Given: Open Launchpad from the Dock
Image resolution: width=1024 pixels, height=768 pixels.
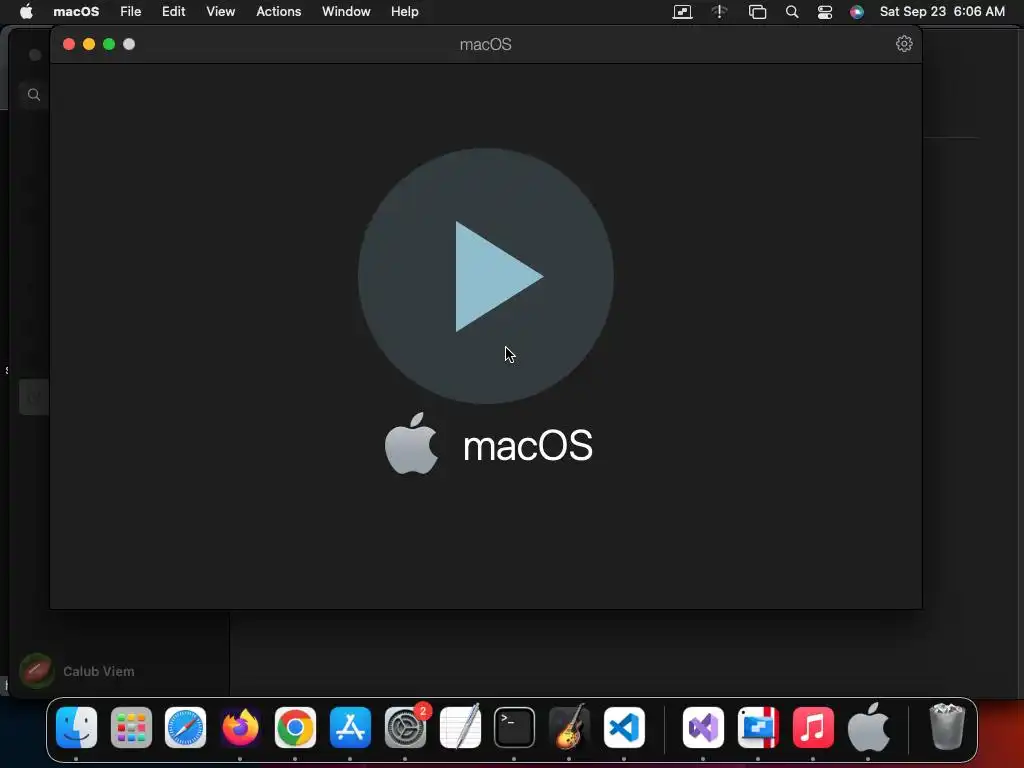Looking at the screenshot, I should [x=131, y=728].
